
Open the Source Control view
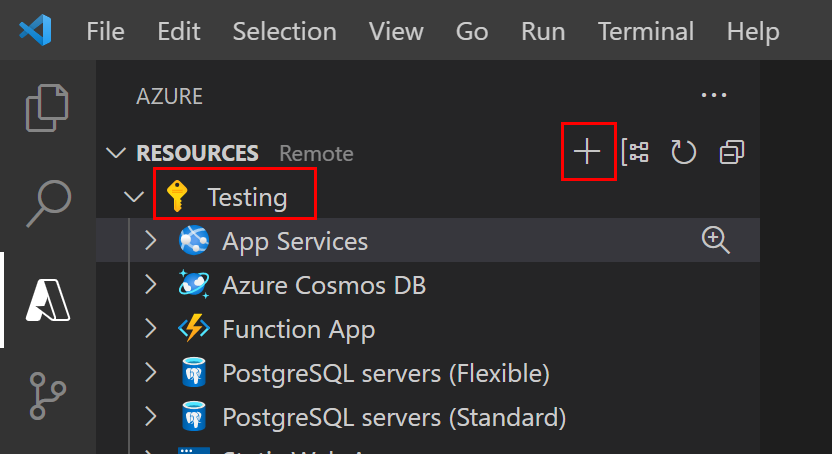point(47,396)
